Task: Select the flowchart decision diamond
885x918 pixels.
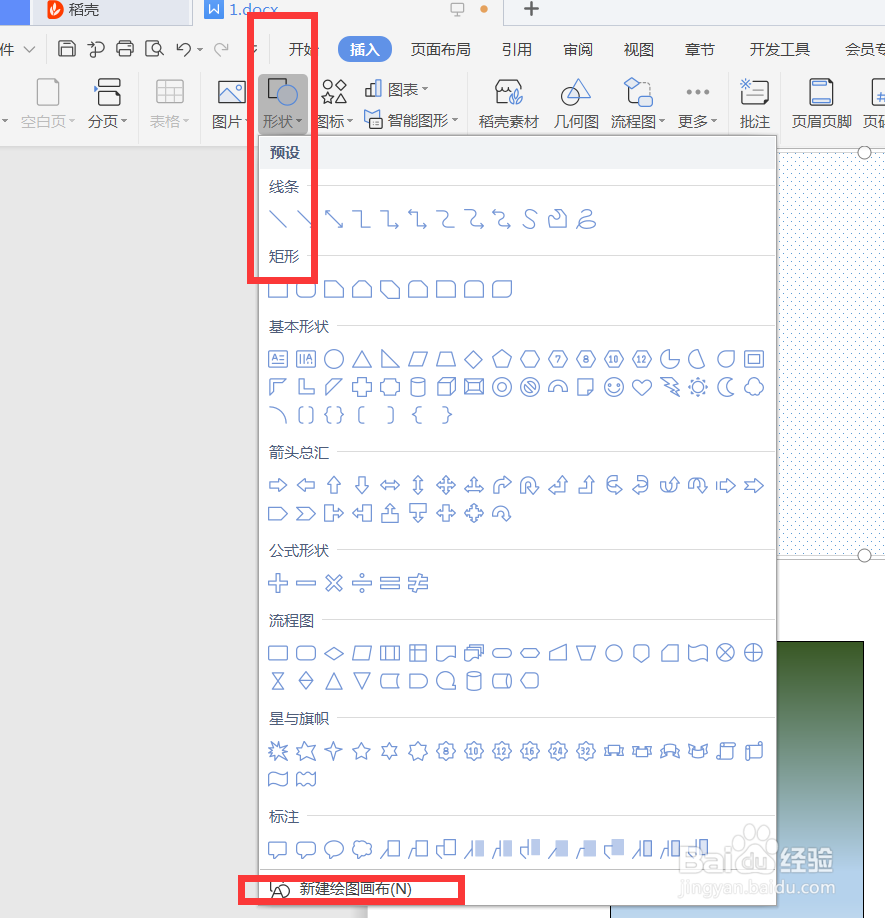Action: pos(334,653)
